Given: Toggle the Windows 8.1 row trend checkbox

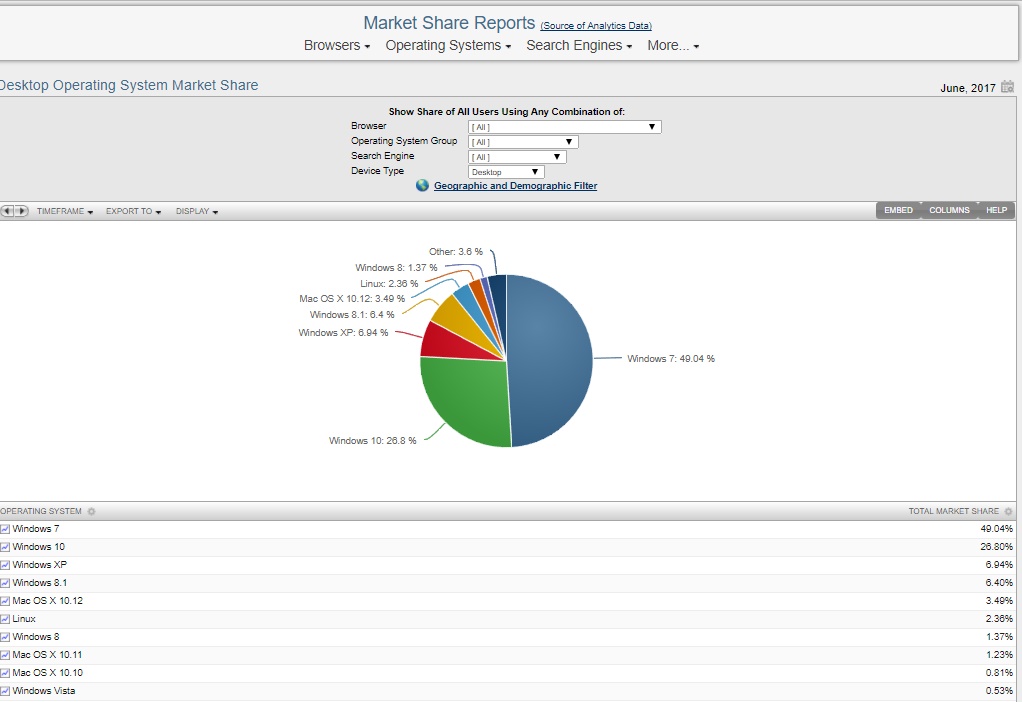Looking at the screenshot, I should 5,583.
